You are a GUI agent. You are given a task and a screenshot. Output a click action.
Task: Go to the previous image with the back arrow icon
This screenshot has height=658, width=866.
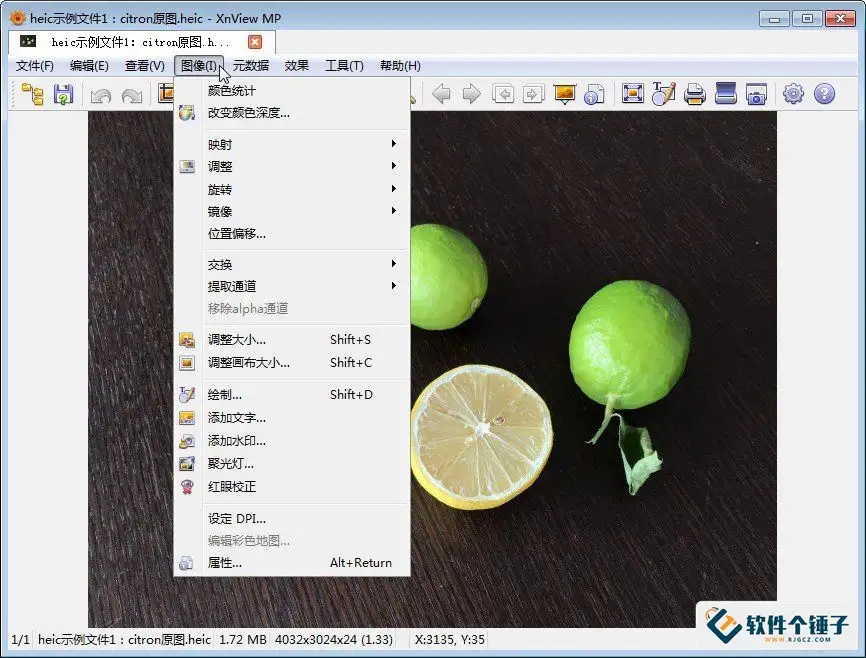(442, 93)
